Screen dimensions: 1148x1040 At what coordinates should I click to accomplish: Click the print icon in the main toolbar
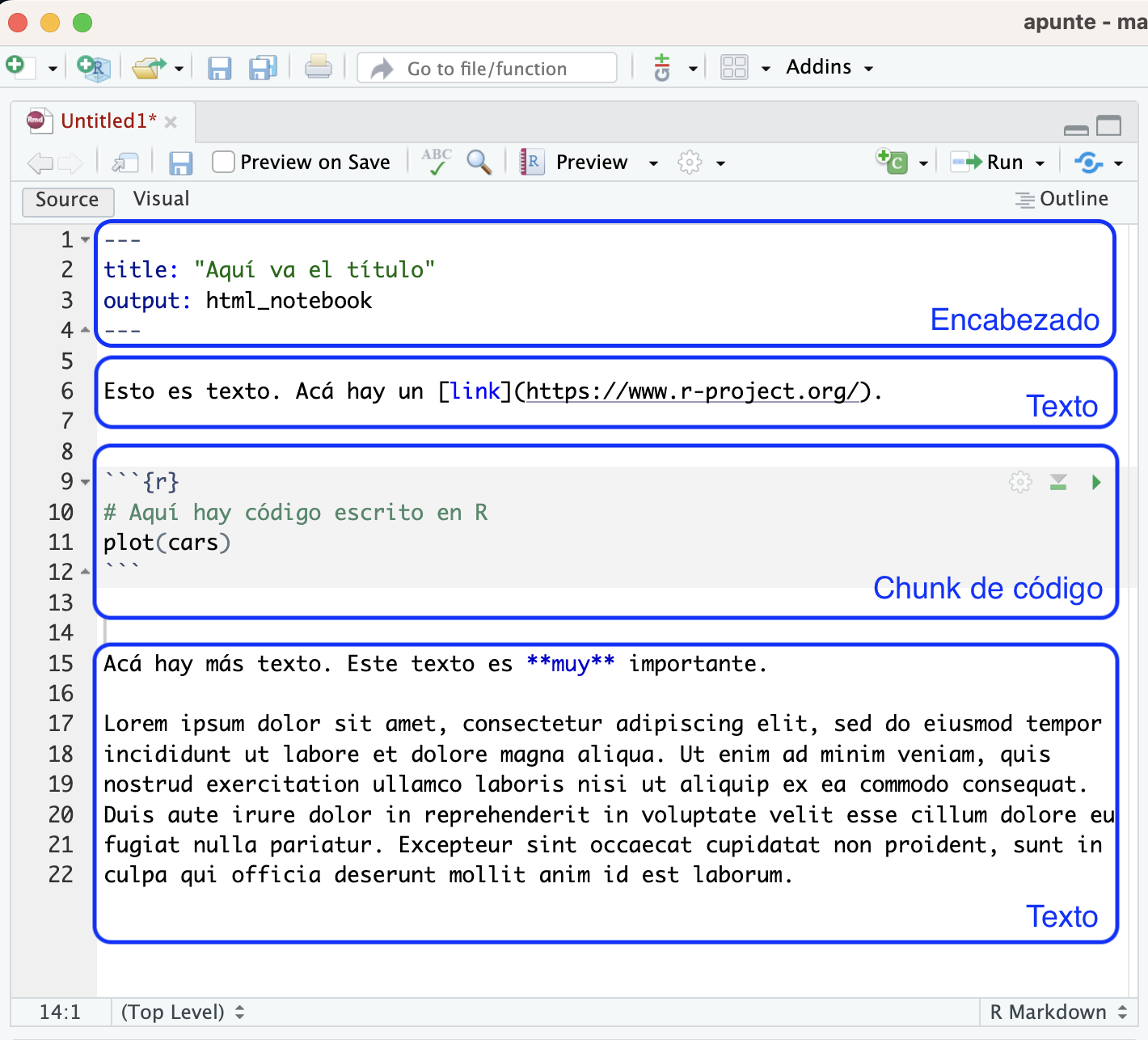click(x=319, y=67)
